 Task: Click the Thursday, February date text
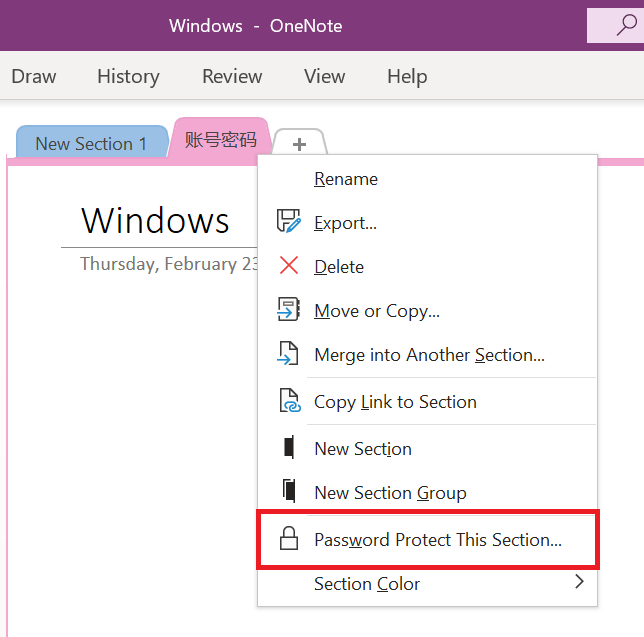[x=169, y=264]
